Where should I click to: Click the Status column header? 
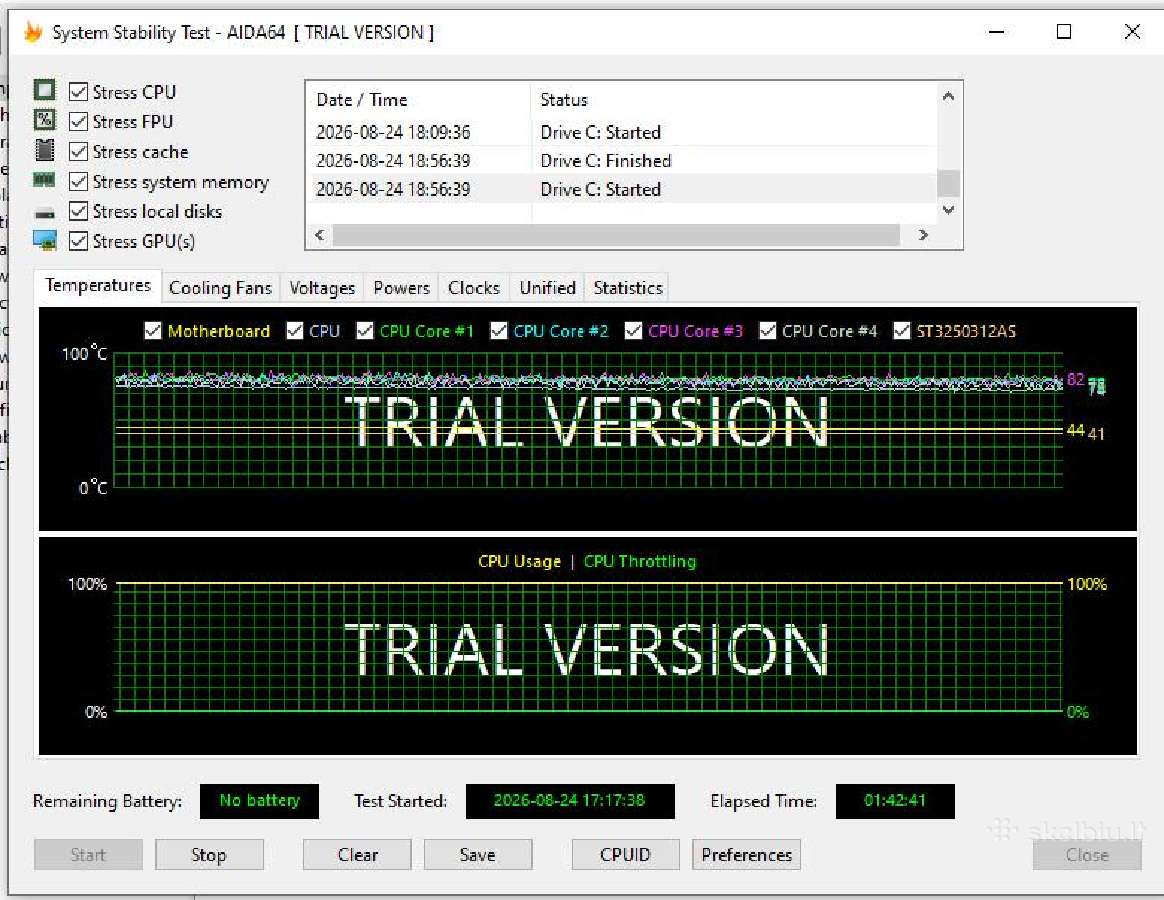tap(733, 100)
